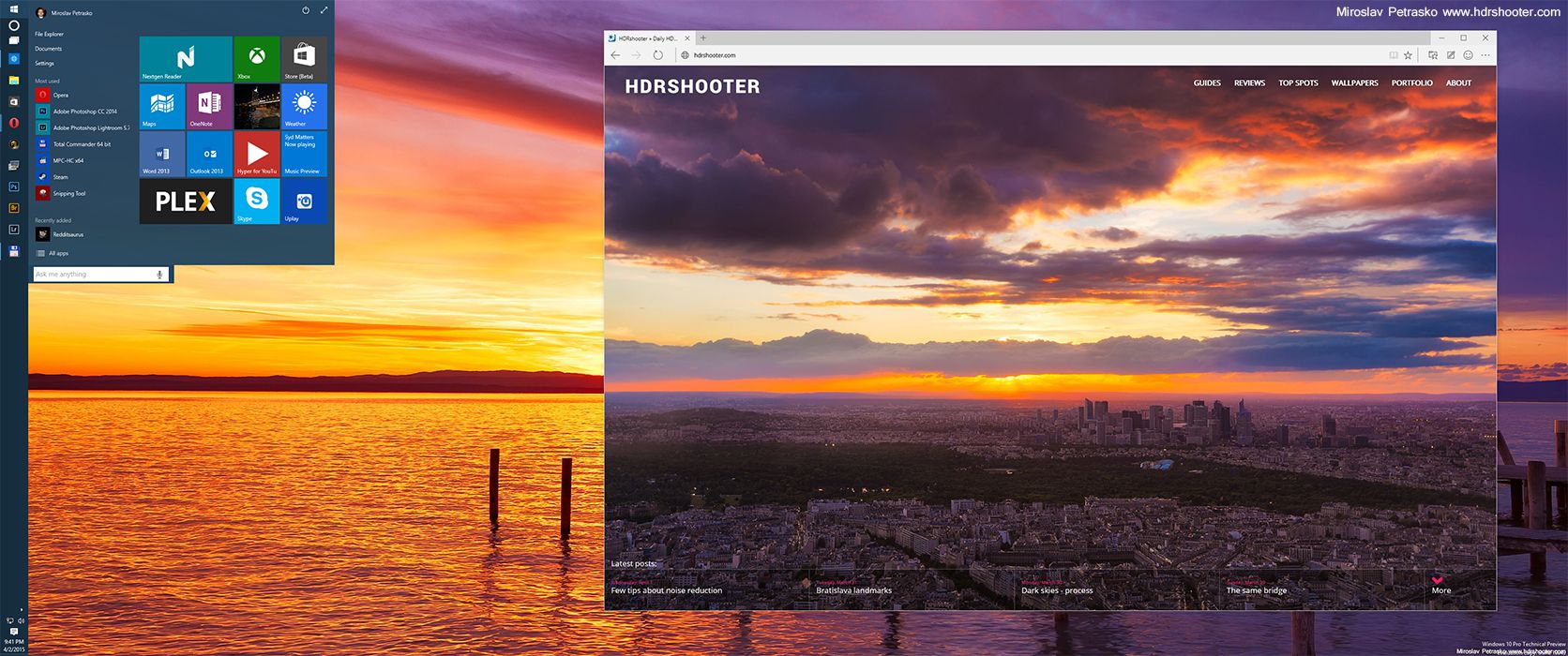This screenshot has height=656, width=1568.
Task: Add page to favorites with star icon
Action: click(1408, 55)
